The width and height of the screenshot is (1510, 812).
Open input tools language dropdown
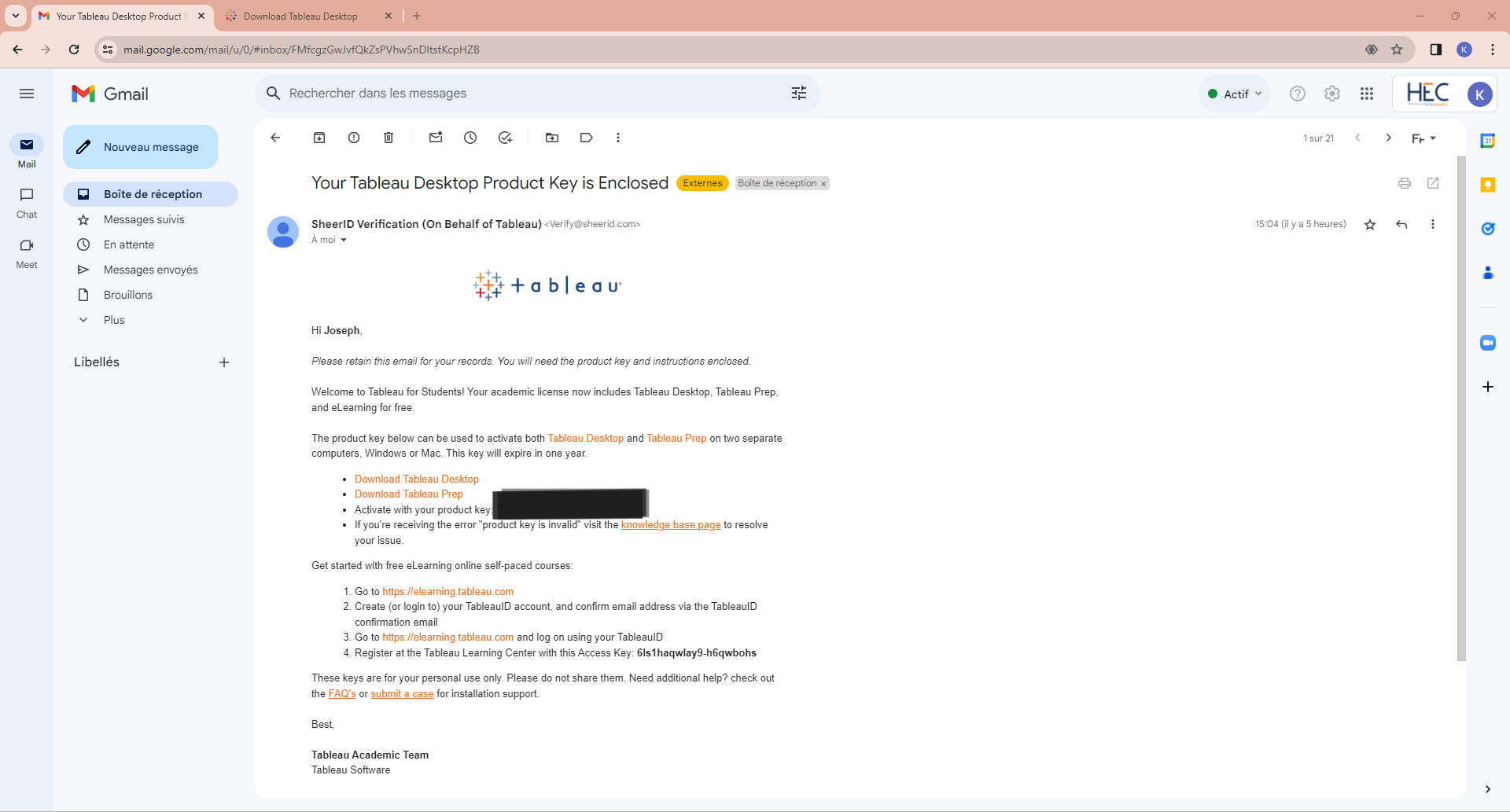tap(1423, 138)
